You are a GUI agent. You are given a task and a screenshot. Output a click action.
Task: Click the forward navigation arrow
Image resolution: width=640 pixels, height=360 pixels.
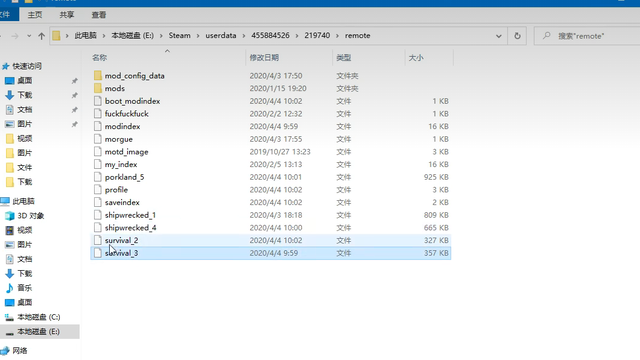pos(15,36)
